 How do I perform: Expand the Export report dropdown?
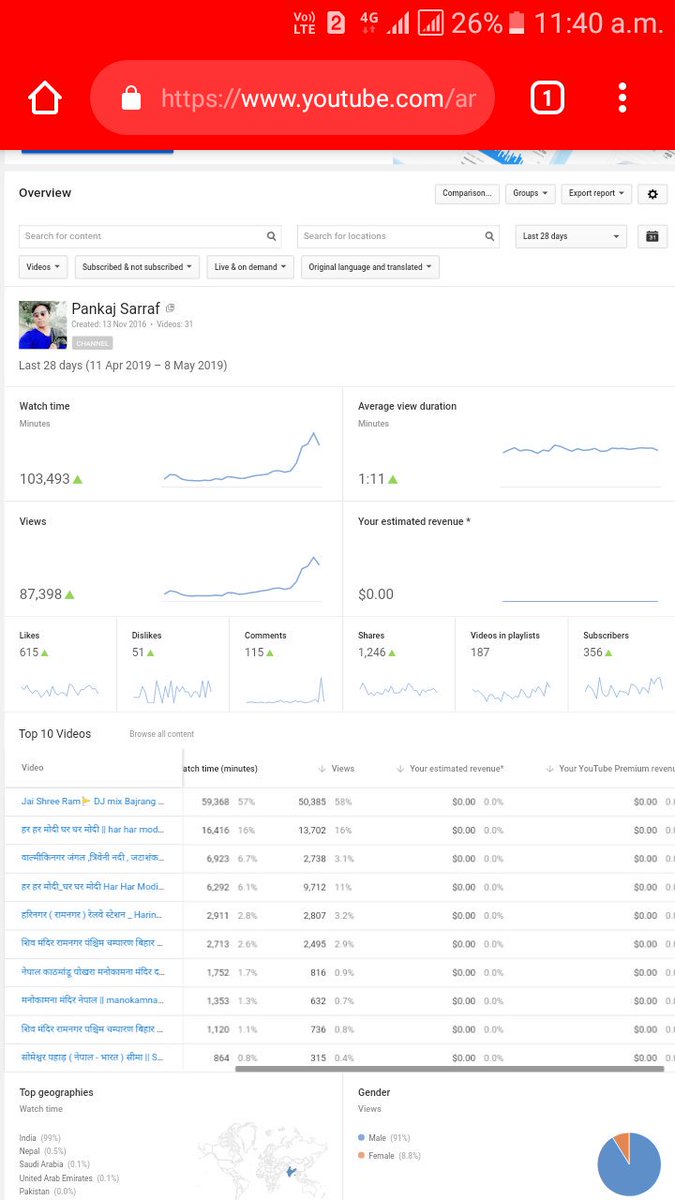(x=597, y=194)
